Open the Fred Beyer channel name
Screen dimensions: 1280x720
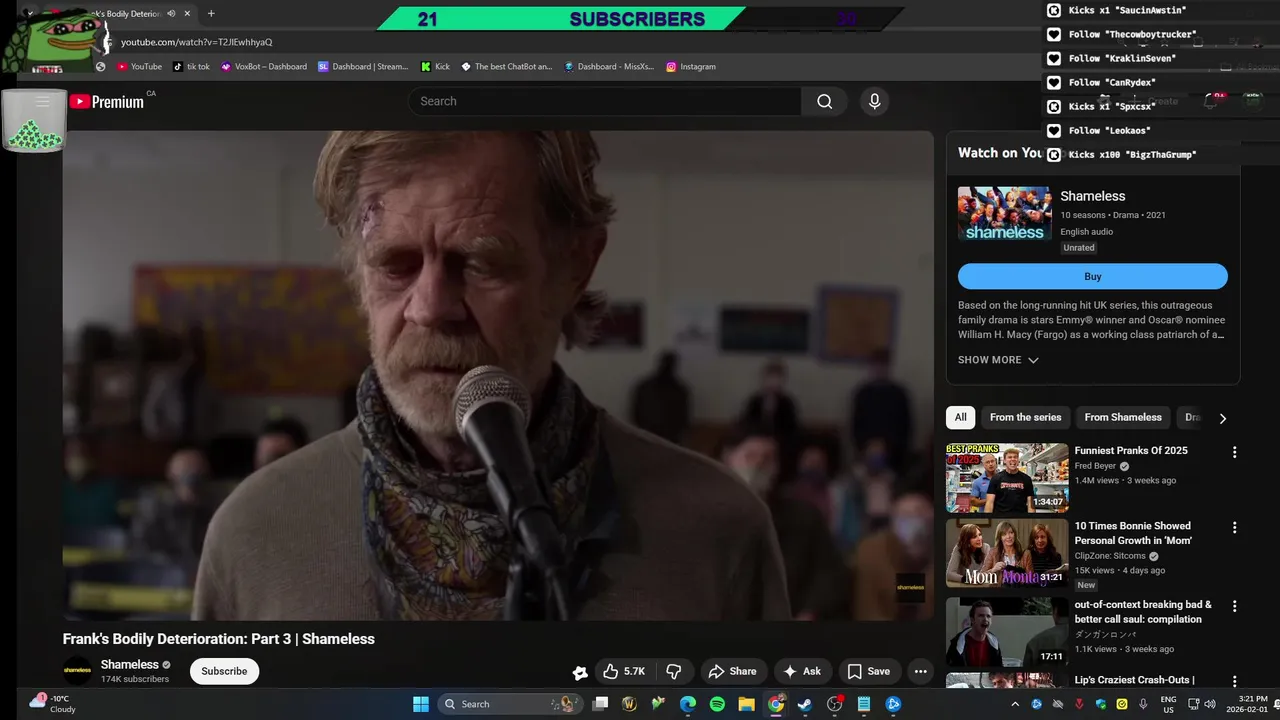pyautogui.click(x=1096, y=466)
